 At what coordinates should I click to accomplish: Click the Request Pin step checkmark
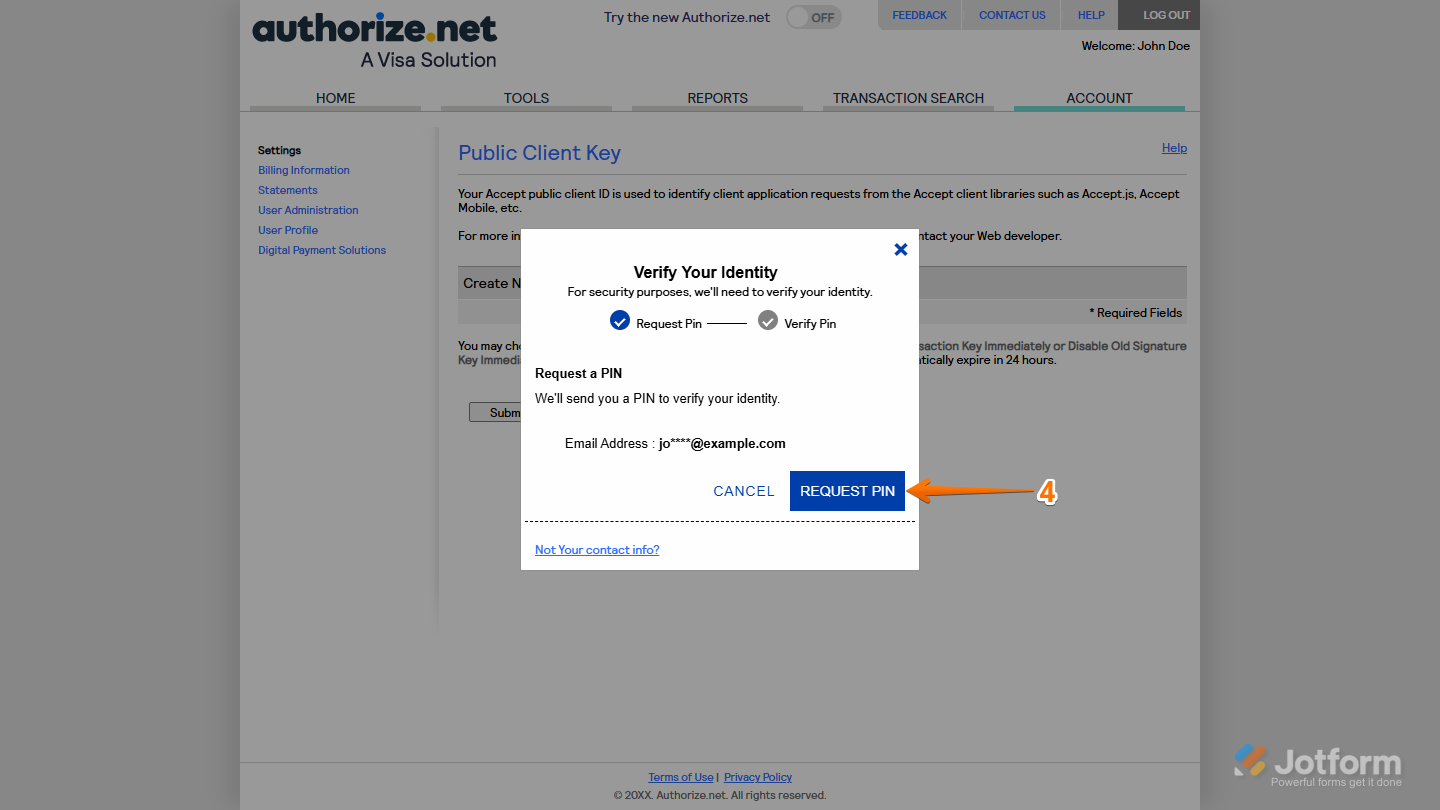coord(620,320)
